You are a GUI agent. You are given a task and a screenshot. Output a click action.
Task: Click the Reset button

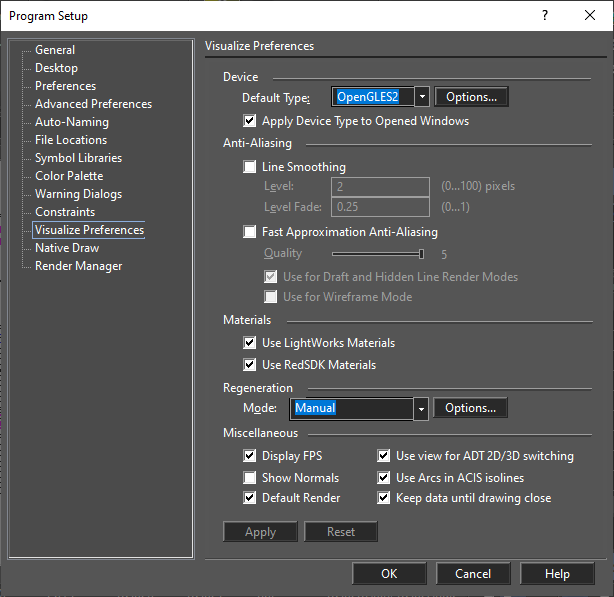[x=341, y=532]
